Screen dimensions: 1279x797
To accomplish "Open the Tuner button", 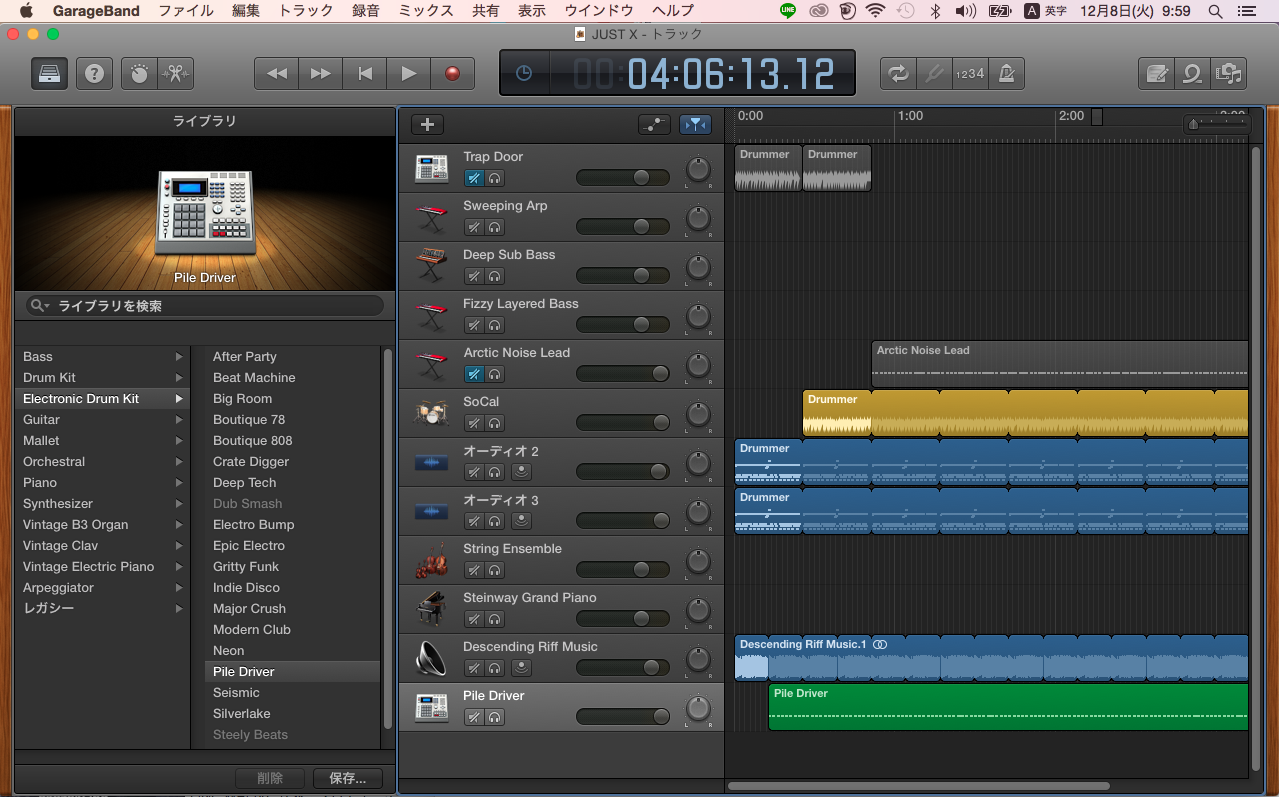I will [x=934, y=73].
